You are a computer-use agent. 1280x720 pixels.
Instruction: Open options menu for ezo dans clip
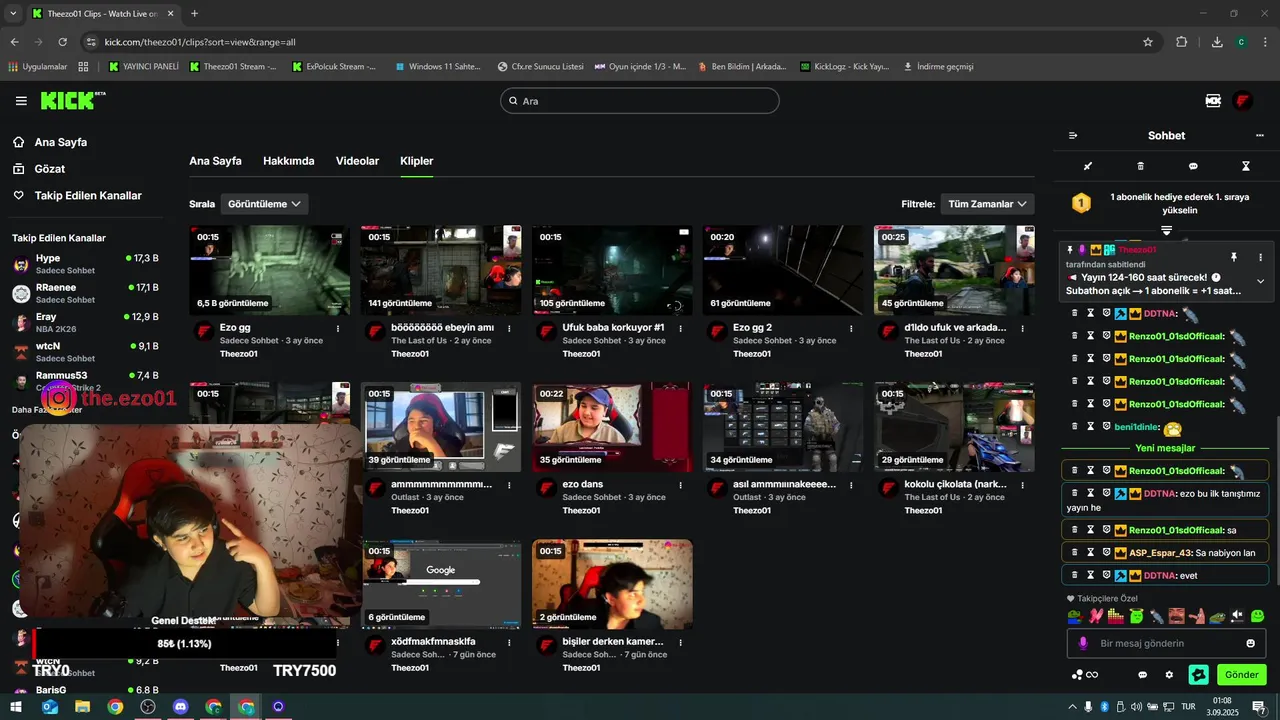(x=680, y=485)
